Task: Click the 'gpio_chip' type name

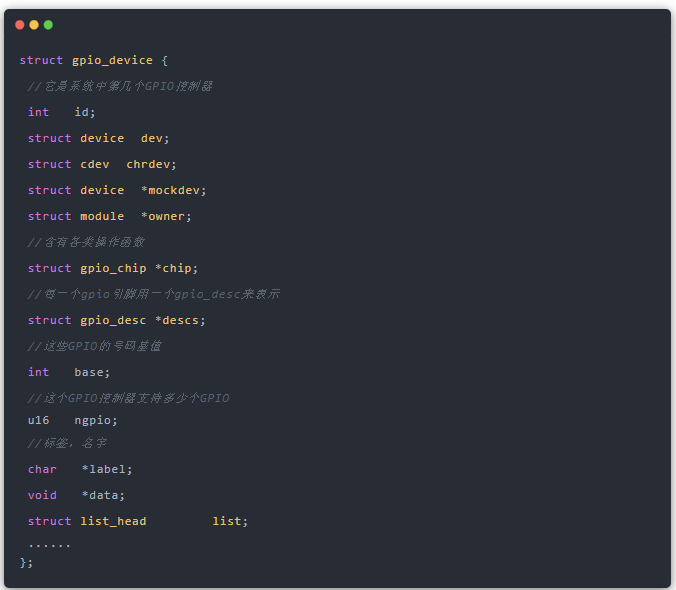Action: pyautogui.click(x=113, y=268)
